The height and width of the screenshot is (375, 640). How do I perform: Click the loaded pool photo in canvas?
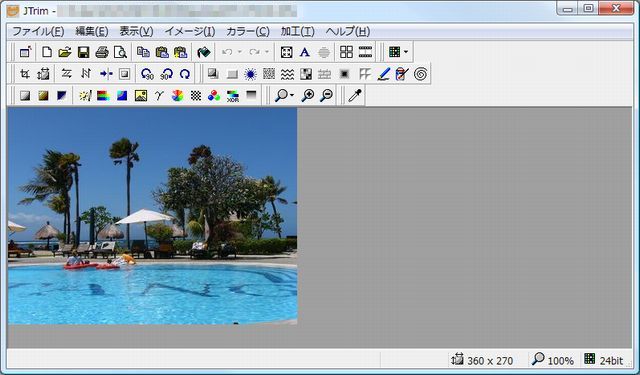click(153, 216)
